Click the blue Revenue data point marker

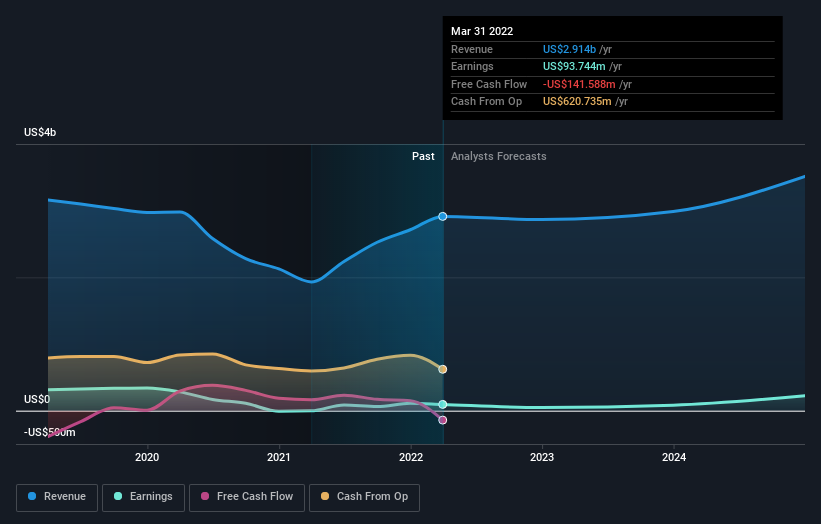pos(442,216)
